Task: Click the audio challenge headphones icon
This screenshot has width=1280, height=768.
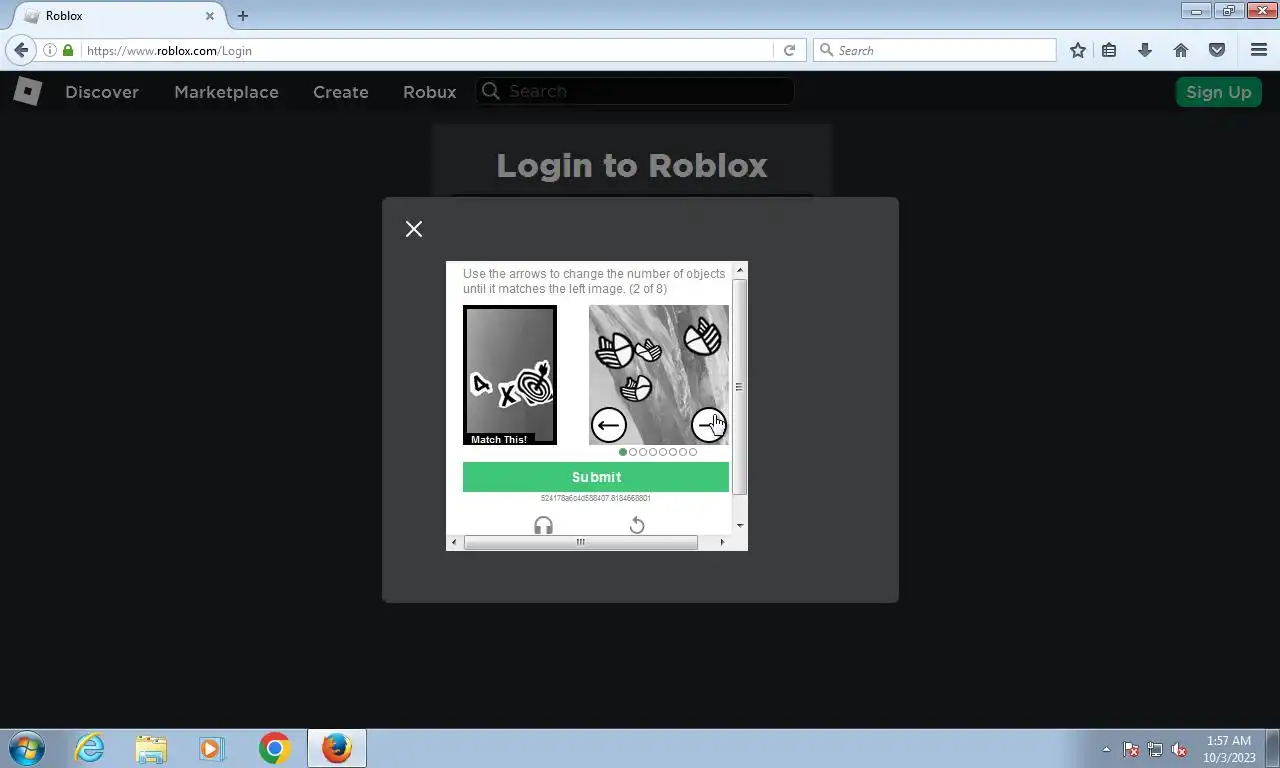Action: click(543, 525)
